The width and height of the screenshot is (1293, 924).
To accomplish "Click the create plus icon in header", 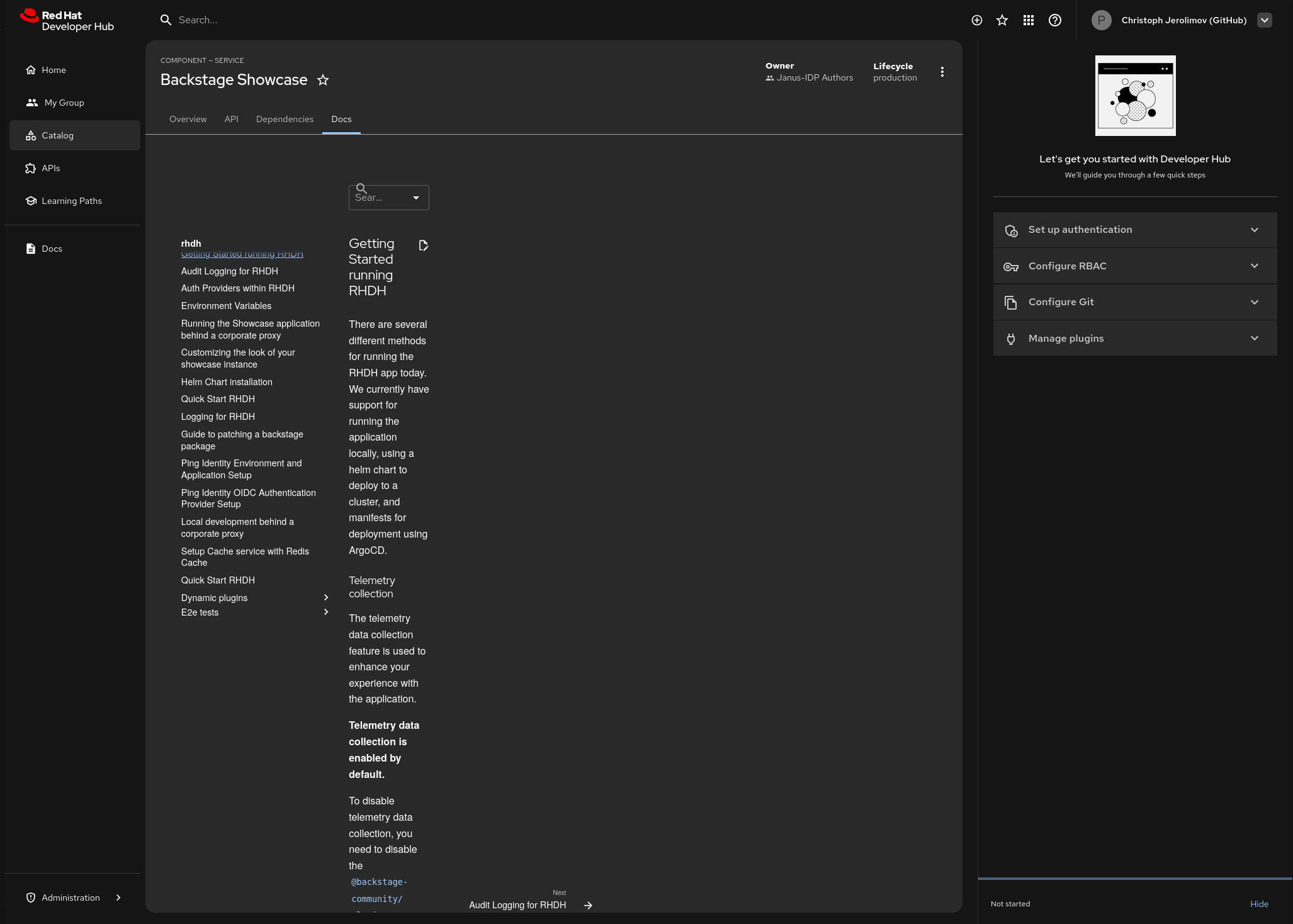I will (x=976, y=20).
